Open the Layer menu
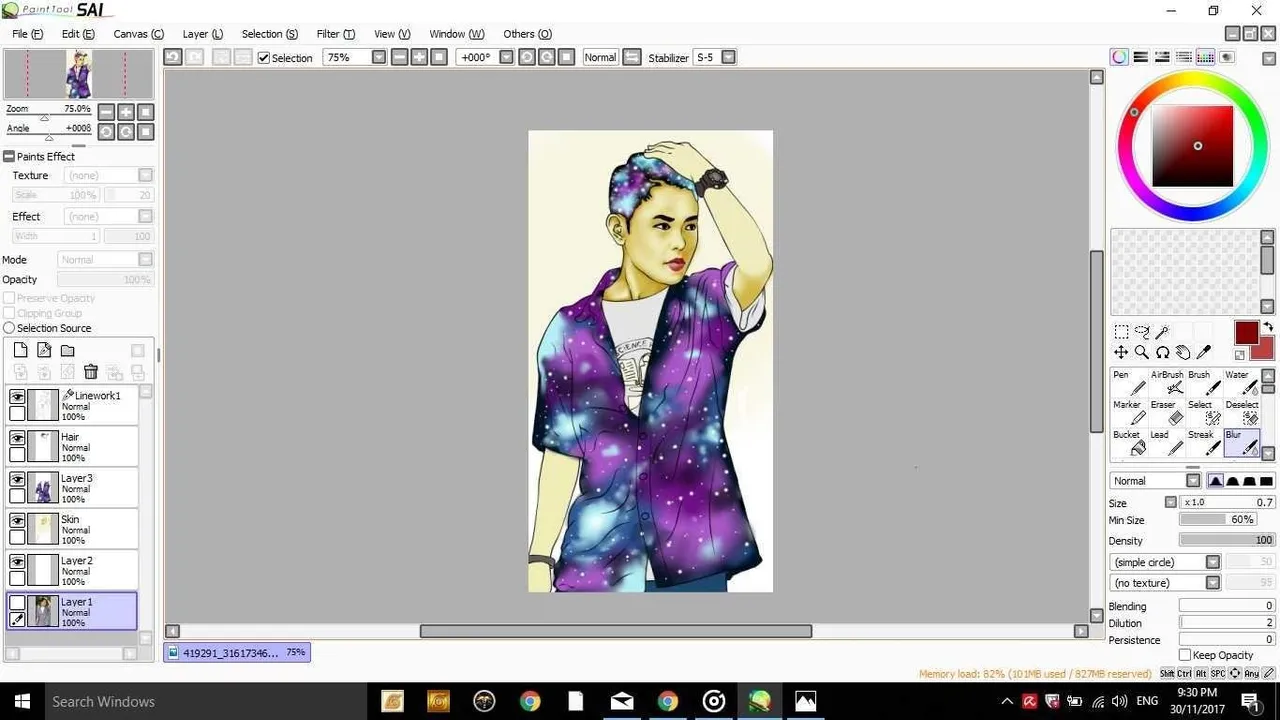Screen dimensions: 1280x720 (202, 34)
